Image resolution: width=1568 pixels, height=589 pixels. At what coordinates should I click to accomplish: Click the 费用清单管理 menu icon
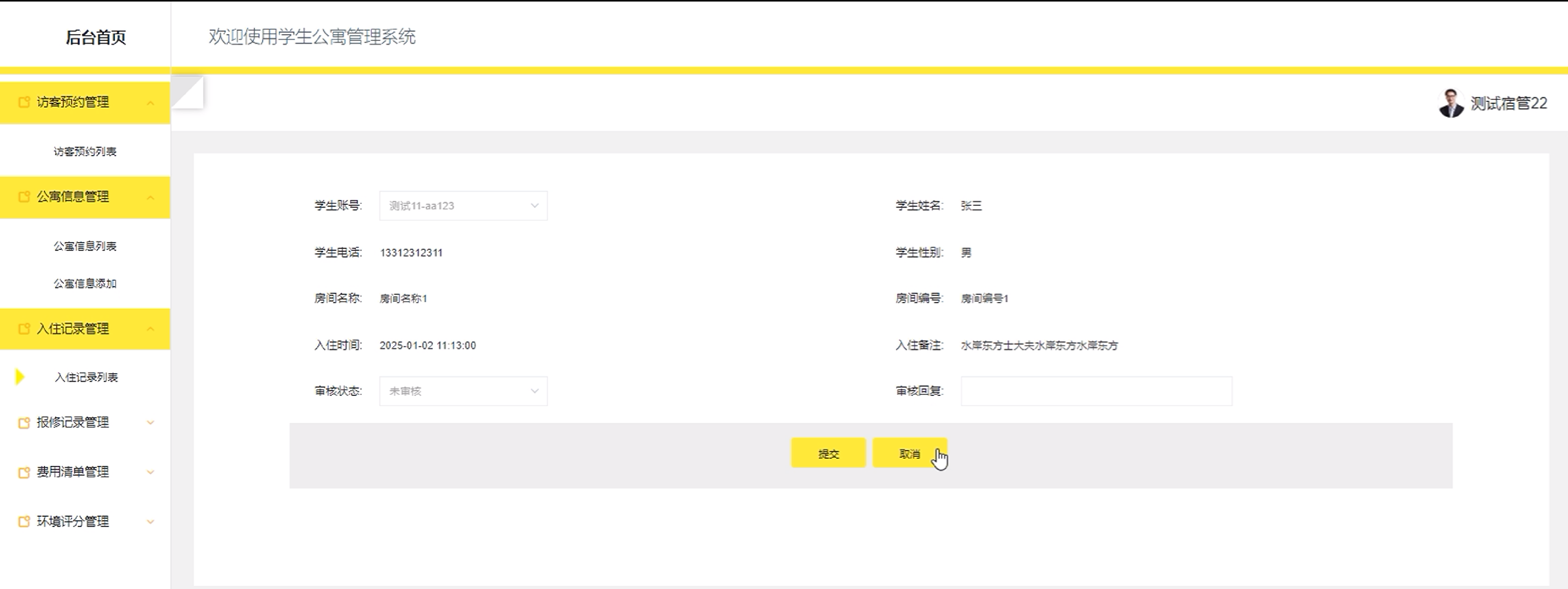click(24, 472)
